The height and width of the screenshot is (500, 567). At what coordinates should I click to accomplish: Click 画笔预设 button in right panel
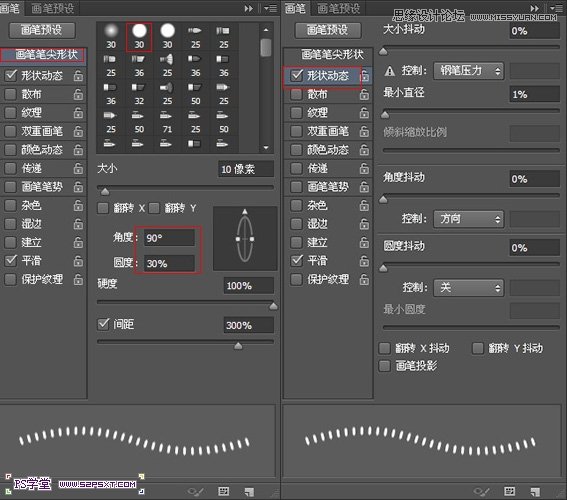328,30
